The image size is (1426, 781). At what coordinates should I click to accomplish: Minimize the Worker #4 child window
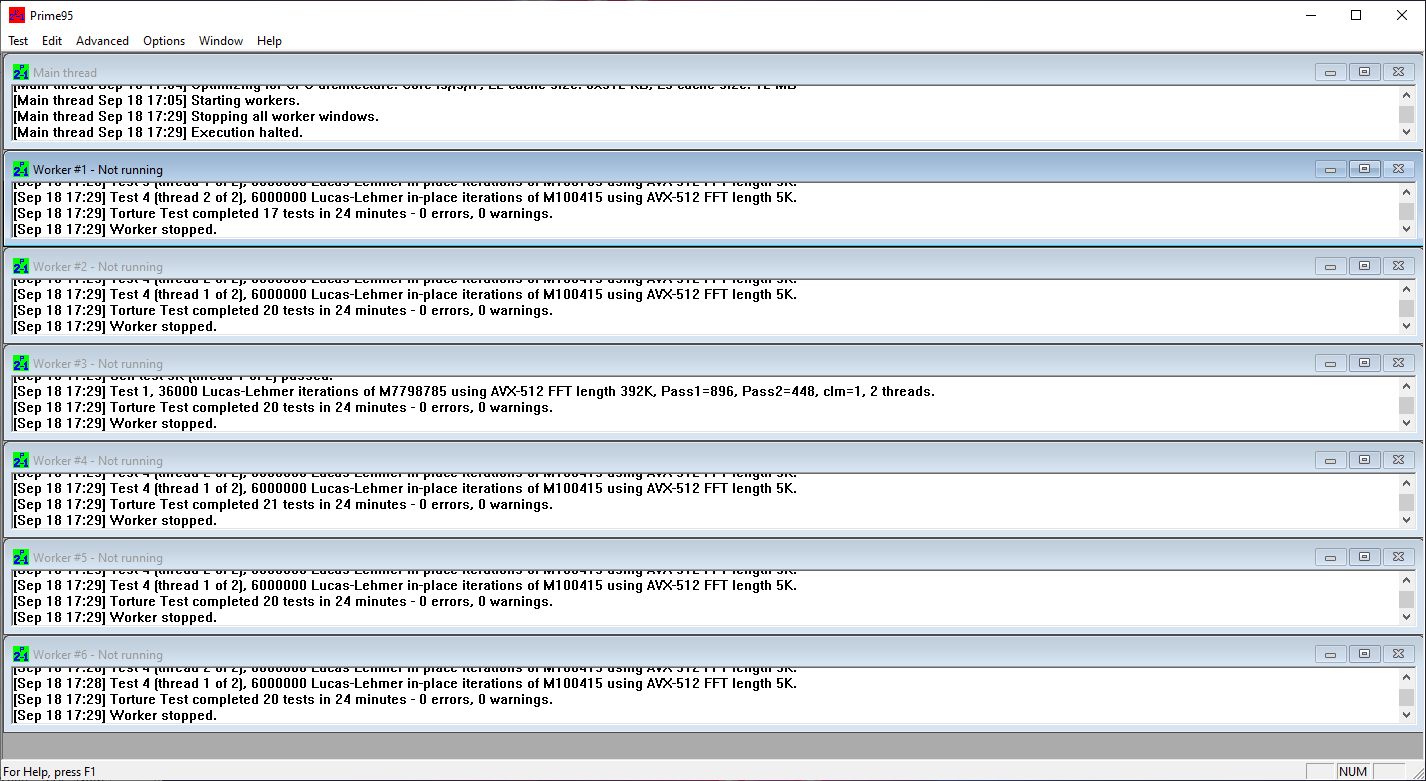[x=1330, y=460]
